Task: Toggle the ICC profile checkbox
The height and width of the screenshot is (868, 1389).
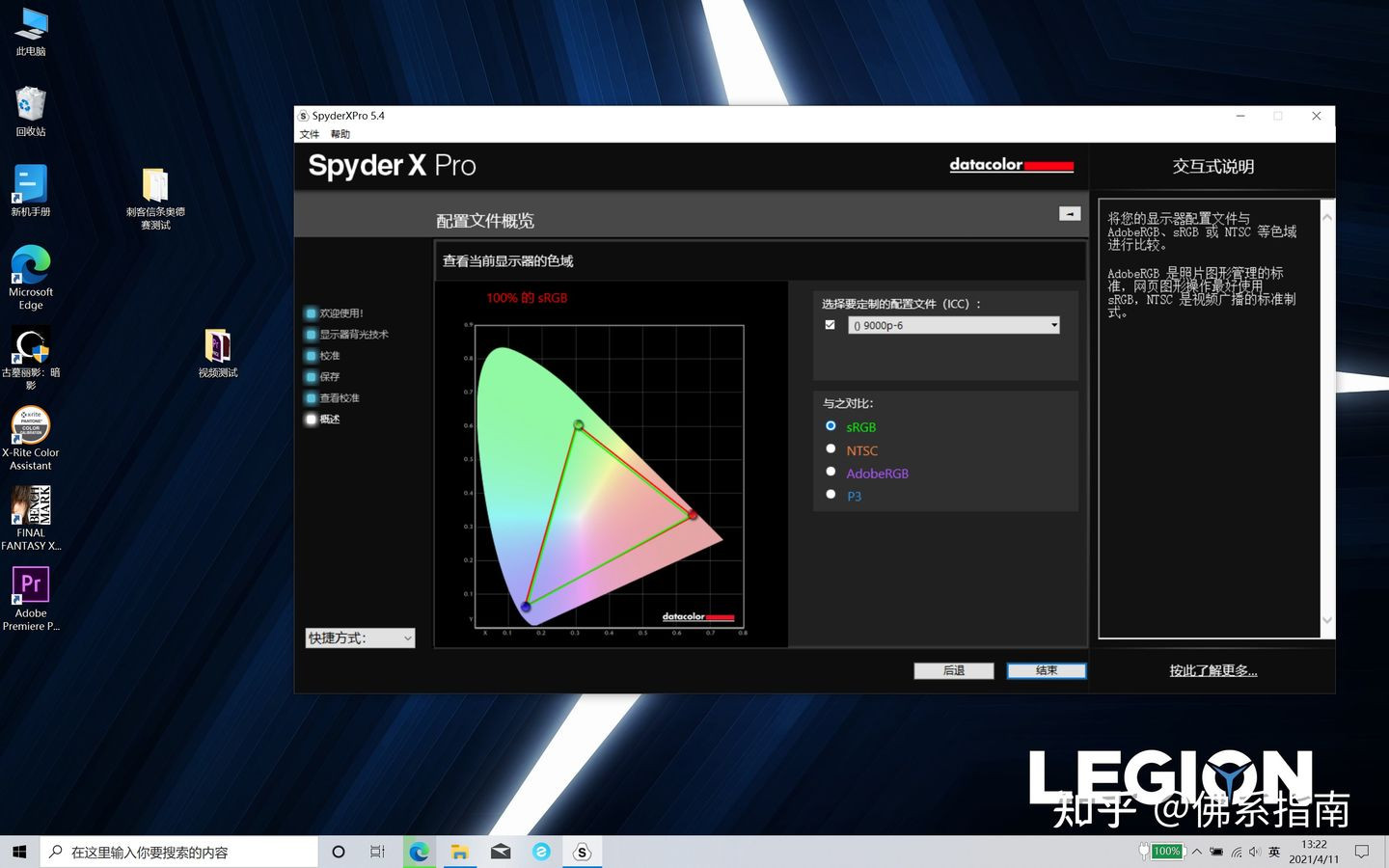Action: (x=830, y=325)
